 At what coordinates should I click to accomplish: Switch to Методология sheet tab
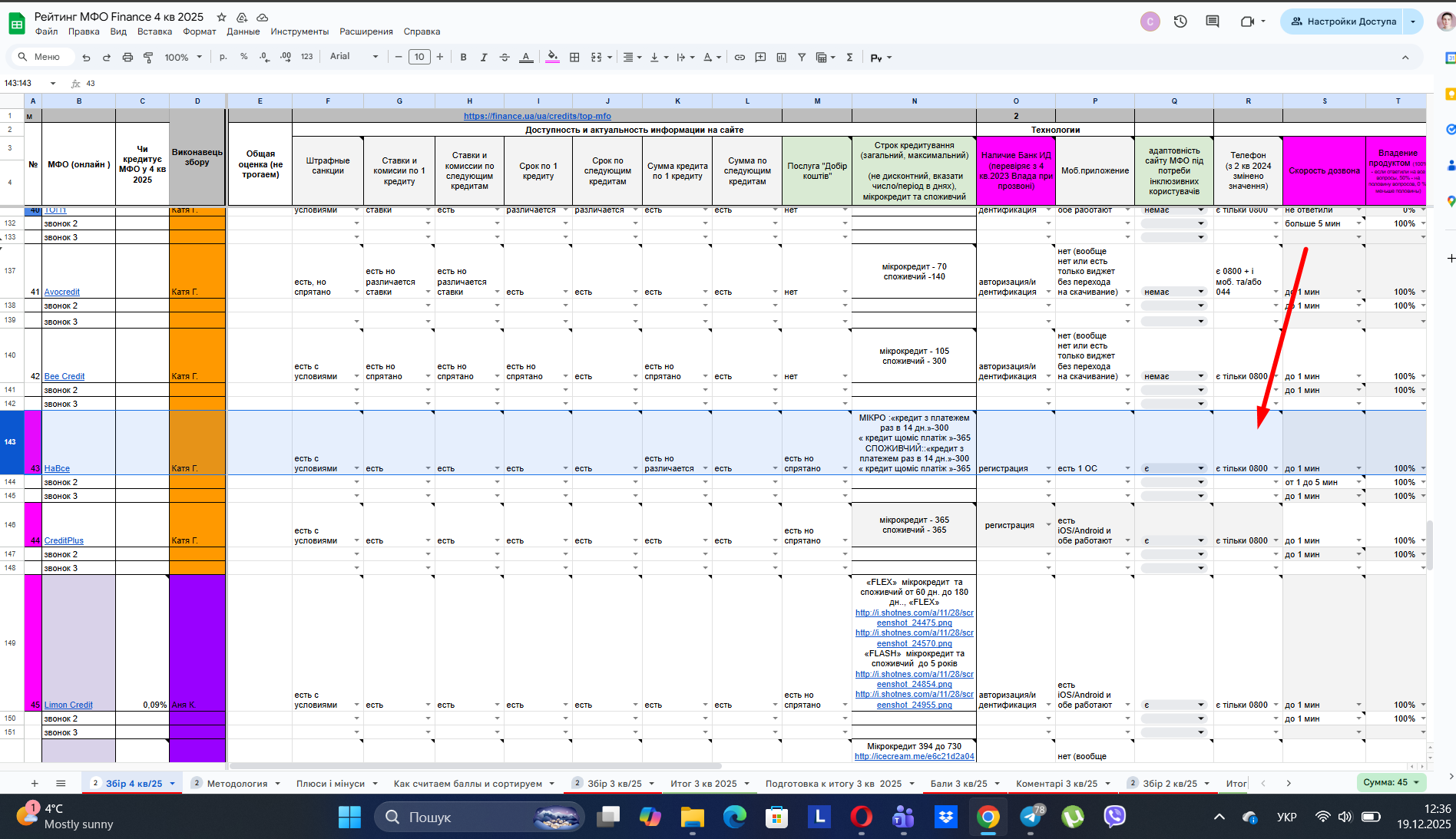[237, 784]
